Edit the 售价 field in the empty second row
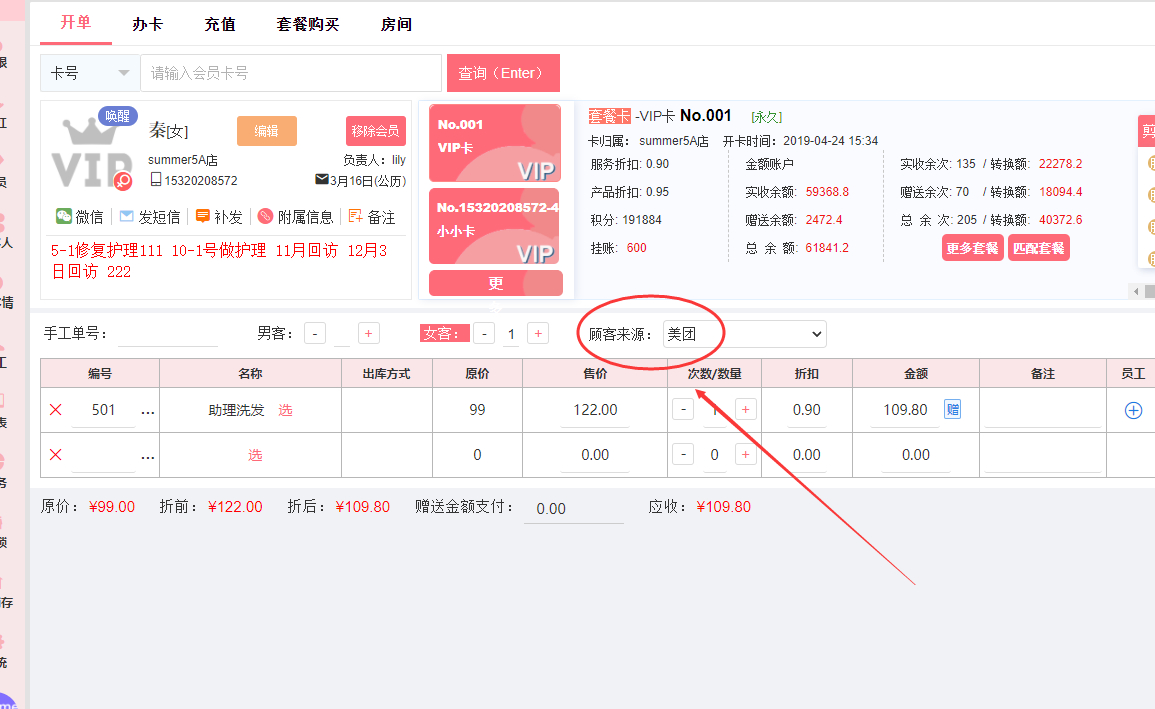Viewport: 1155px width, 709px height. pyautogui.click(x=595, y=455)
